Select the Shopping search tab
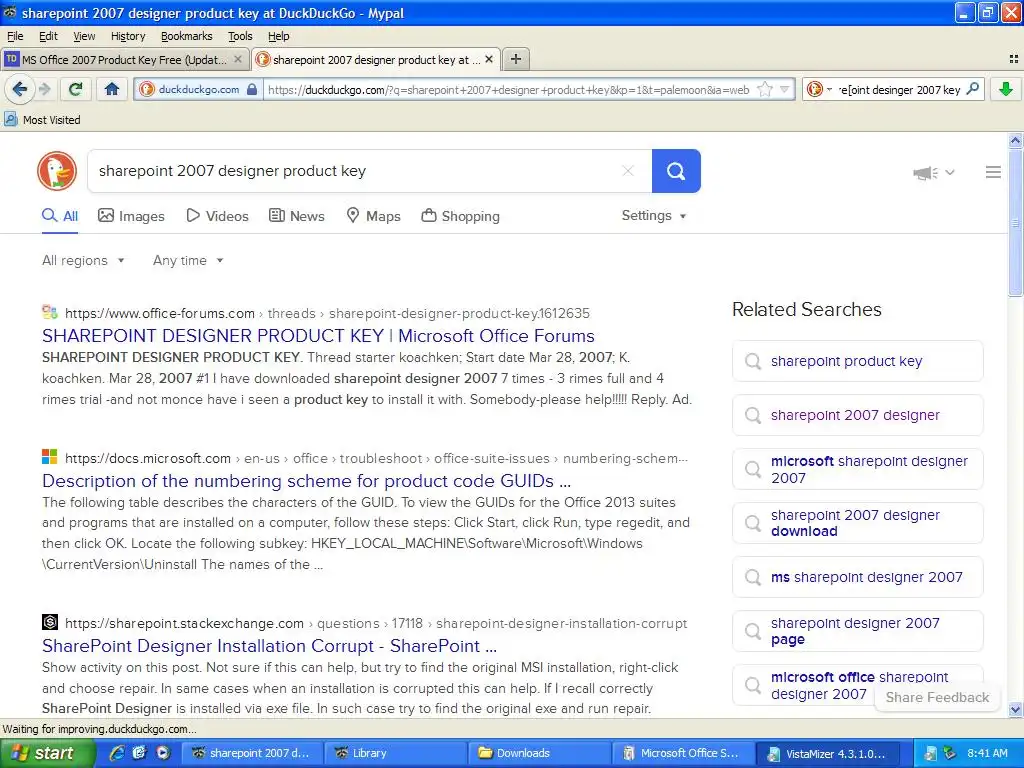The width and height of the screenshot is (1024, 768). tap(460, 216)
